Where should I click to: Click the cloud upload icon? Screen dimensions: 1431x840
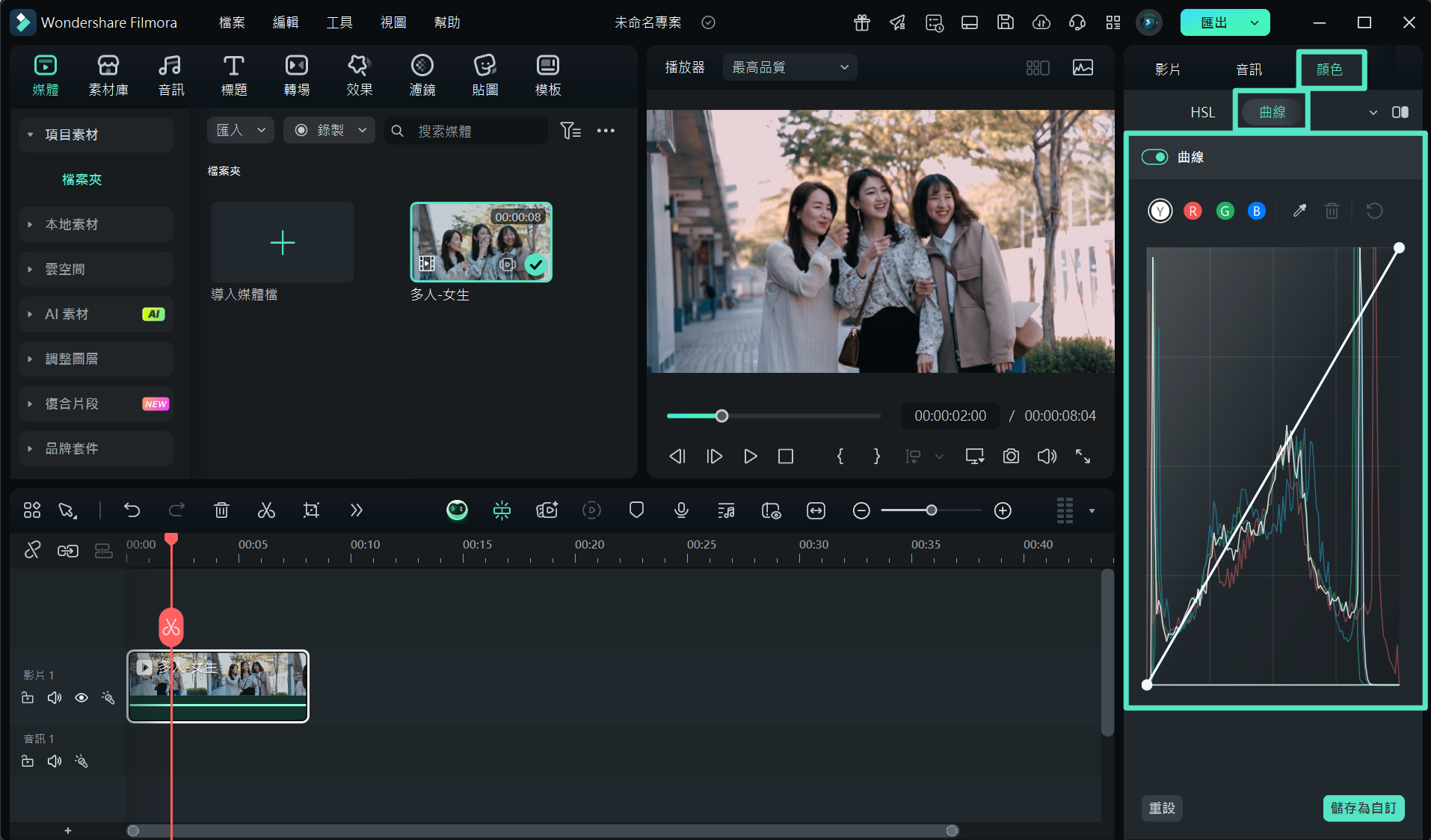[x=1041, y=22]
